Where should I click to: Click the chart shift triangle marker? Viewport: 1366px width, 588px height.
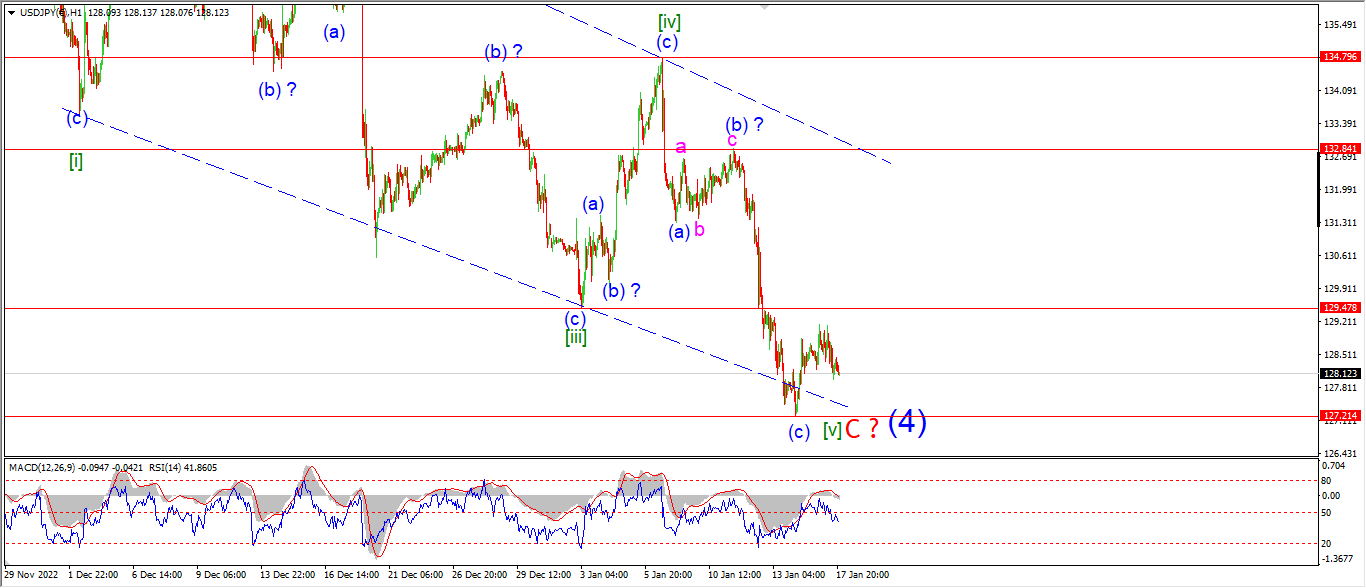click(764, 6)
